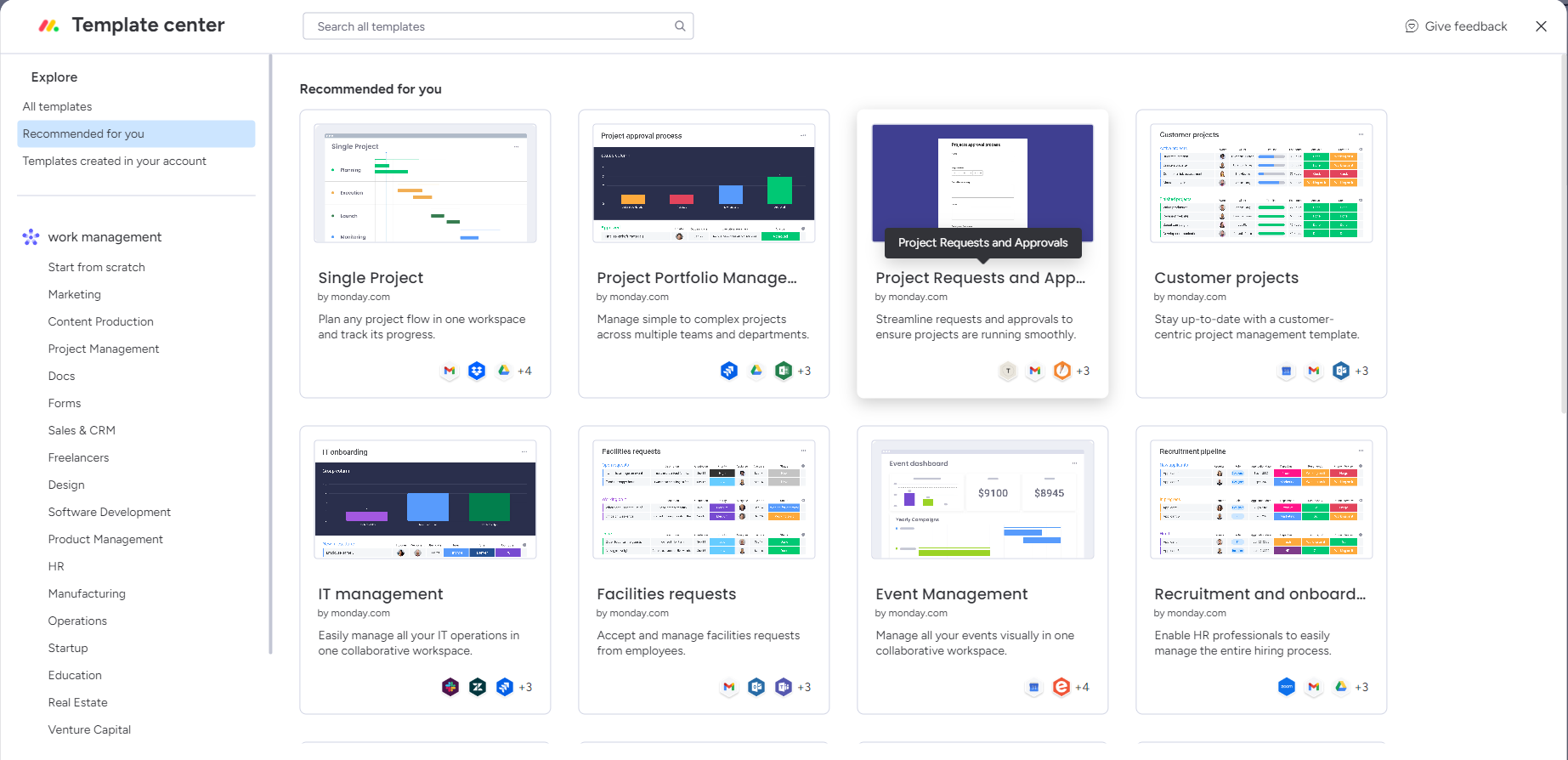
Task: Click Google Calendar icon on Event Management card
Action: (x=1034, y=687)
